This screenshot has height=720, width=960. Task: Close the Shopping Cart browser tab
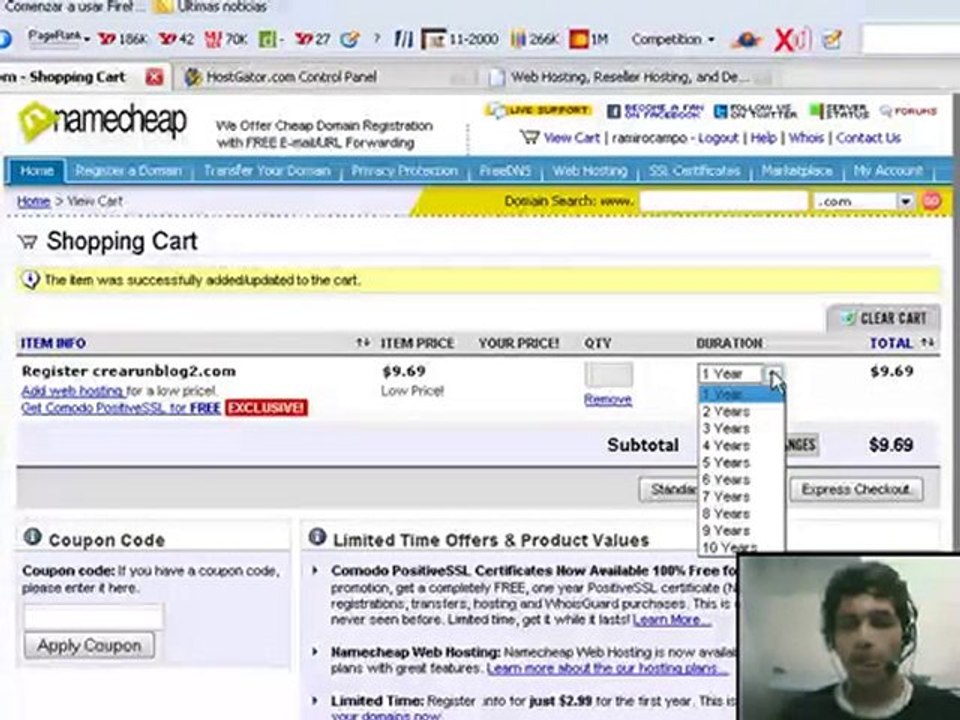click(x=154, y=77)
